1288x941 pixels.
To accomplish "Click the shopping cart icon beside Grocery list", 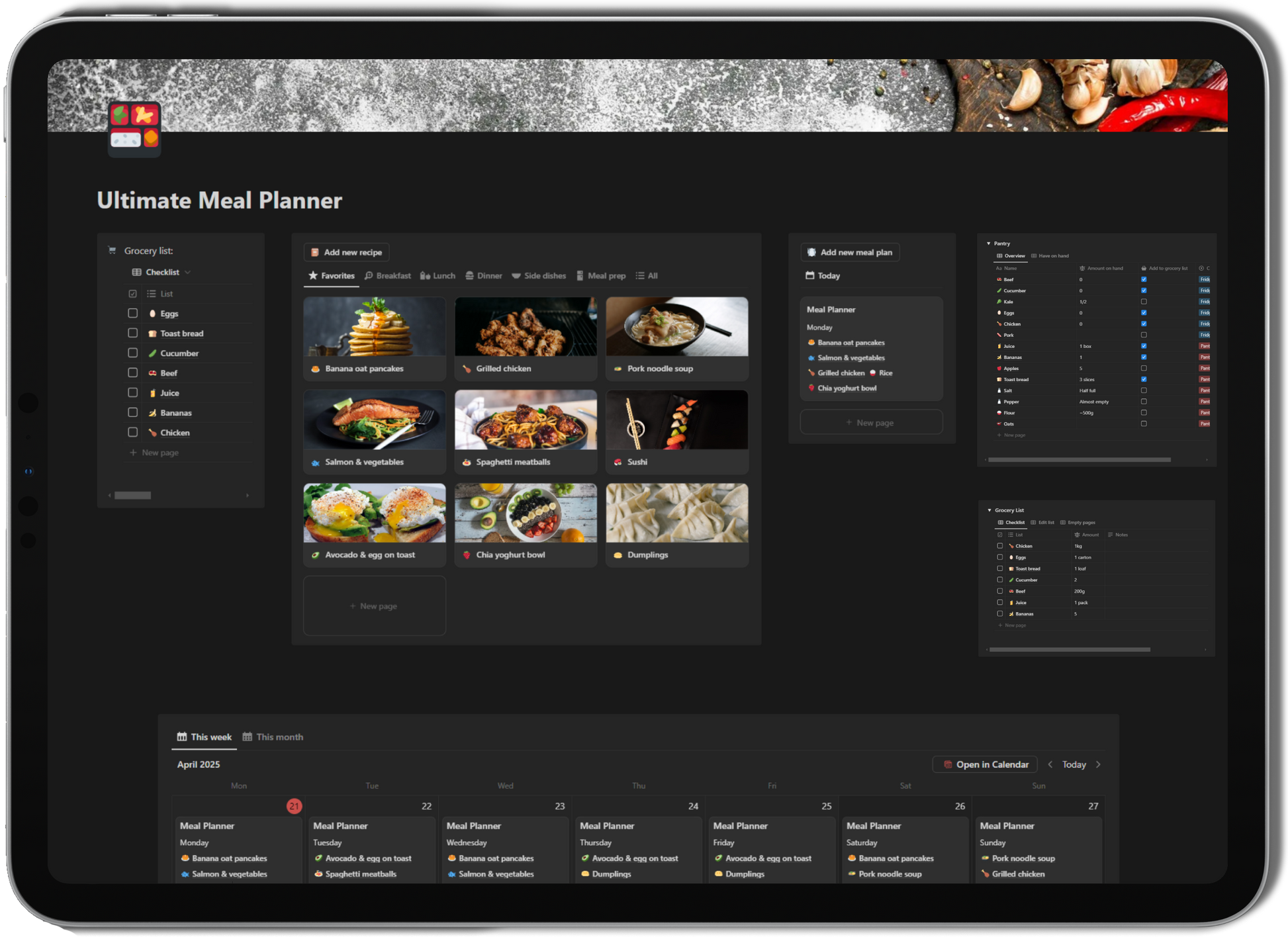I will 112,250.
